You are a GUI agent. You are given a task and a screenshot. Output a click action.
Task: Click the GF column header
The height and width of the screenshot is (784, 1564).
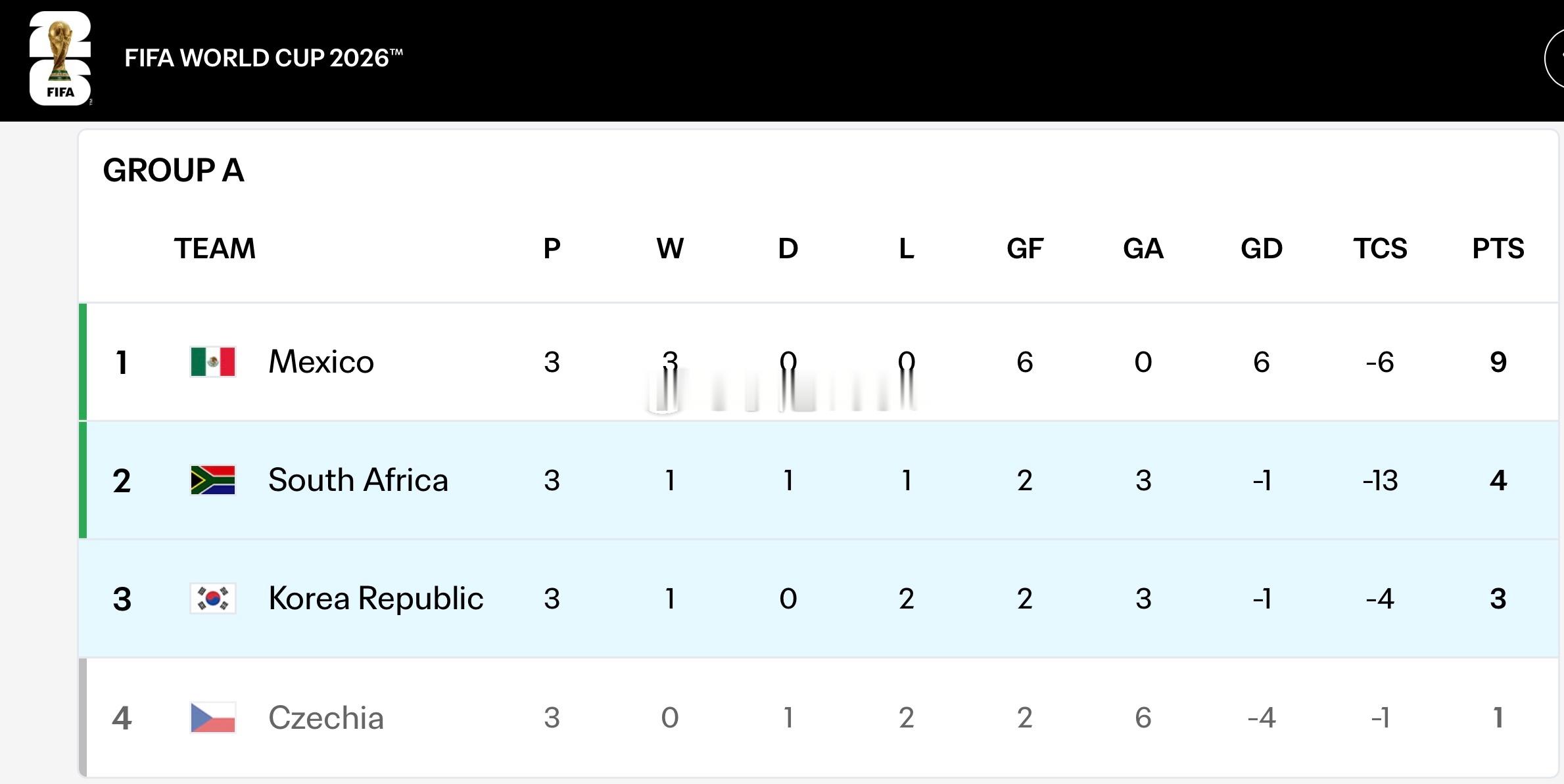(x=1025, y=248)
